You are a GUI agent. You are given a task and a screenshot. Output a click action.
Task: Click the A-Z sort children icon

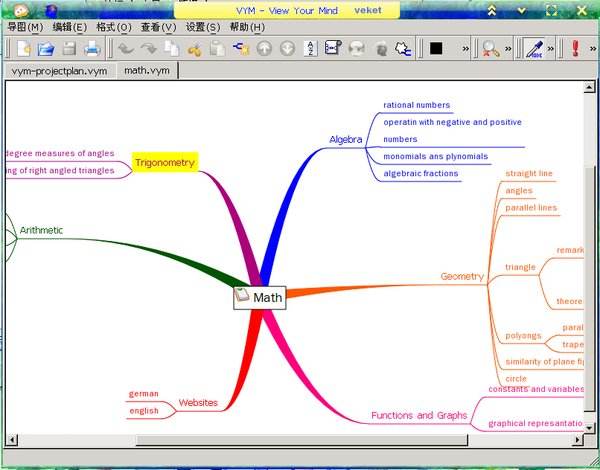point(309,48)
